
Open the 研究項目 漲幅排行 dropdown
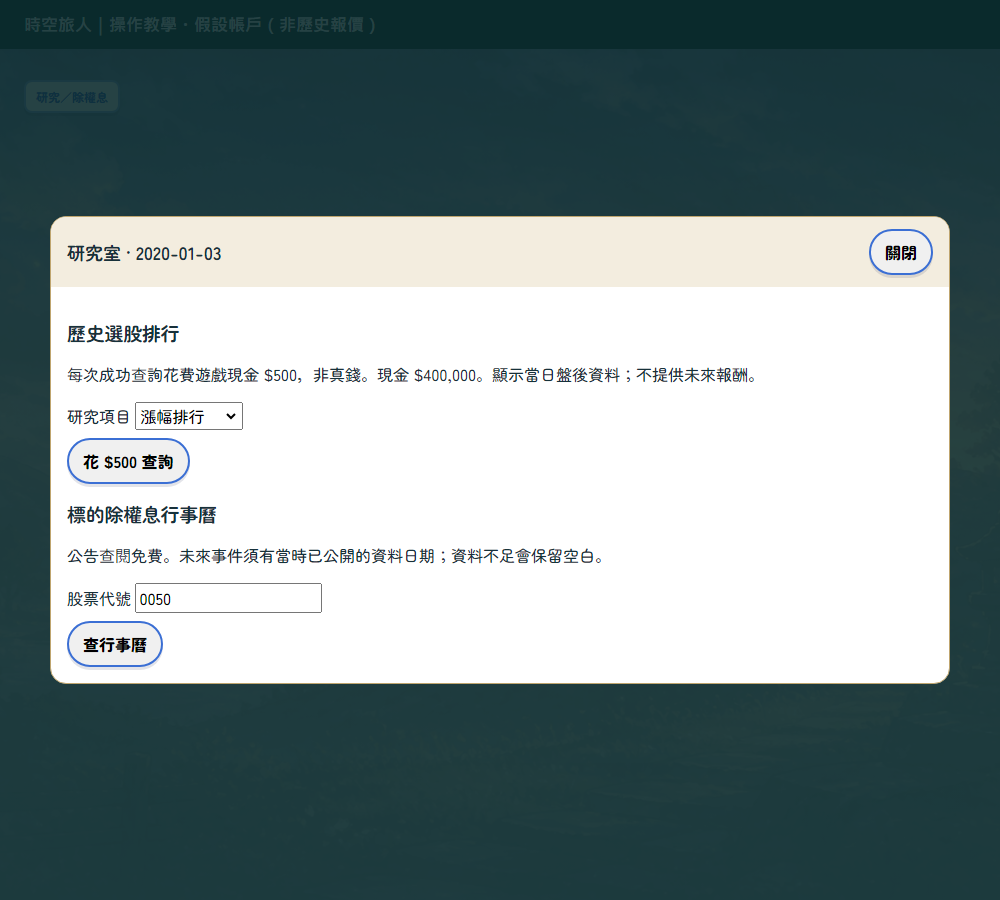pyautogui.click(x=189, y=416)
